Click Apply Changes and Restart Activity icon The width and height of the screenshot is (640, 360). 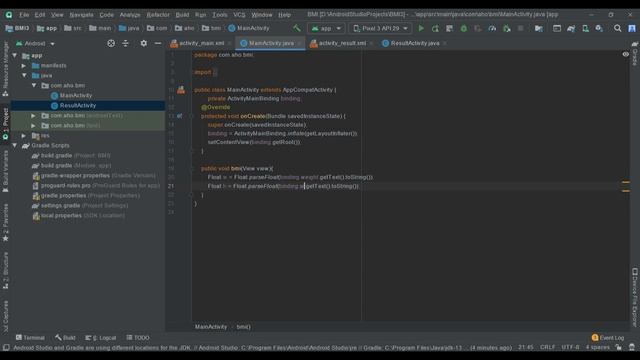tap(435, 28)
